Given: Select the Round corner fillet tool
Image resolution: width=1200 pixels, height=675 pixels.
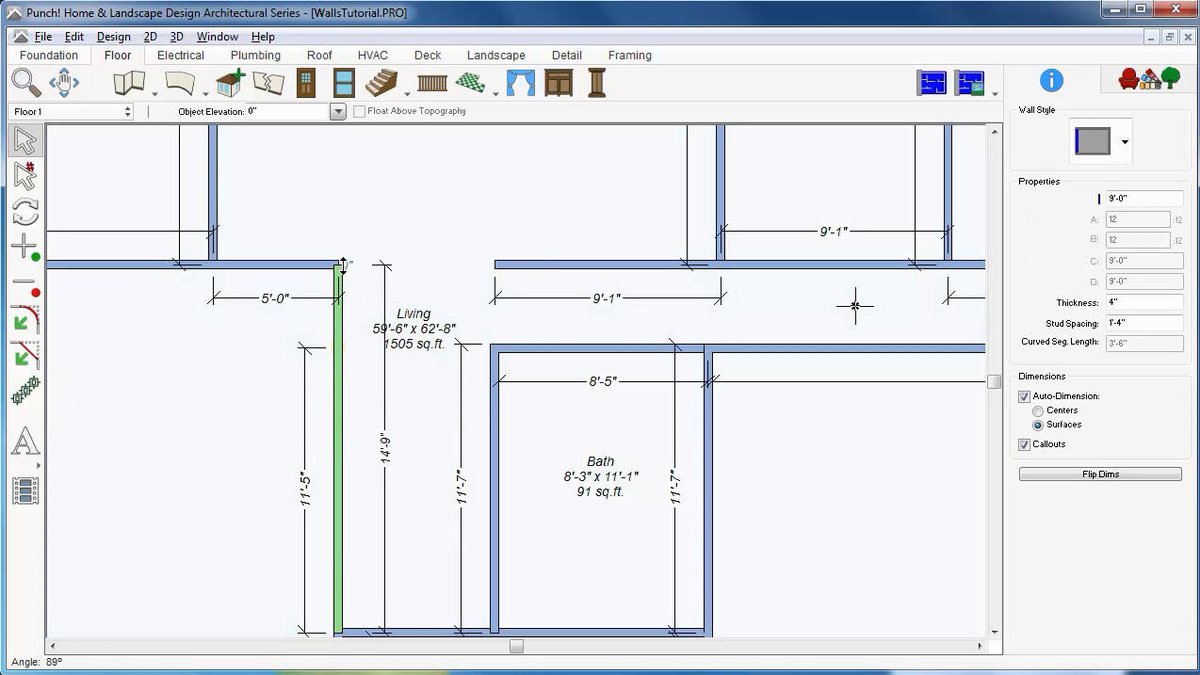Looking at the screenshot, I should pyautogui.click(x=25, y=319).
